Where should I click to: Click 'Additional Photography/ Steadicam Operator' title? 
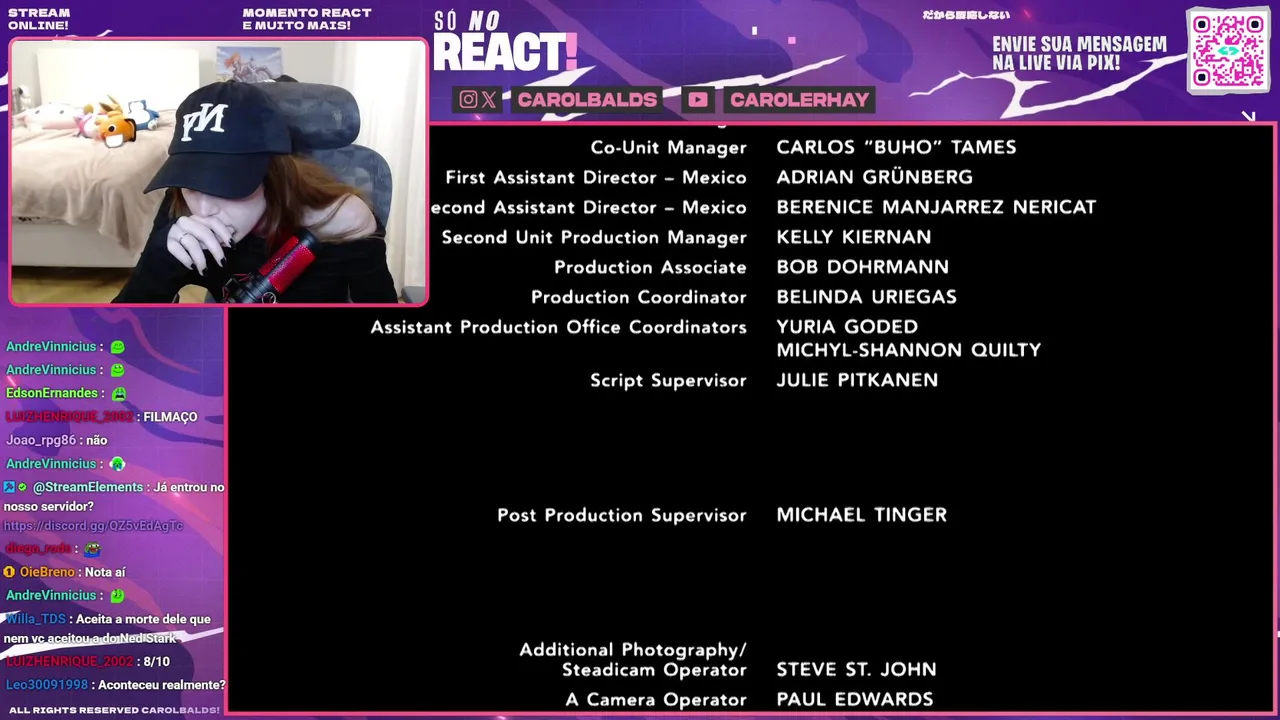(x=633, y=660)
